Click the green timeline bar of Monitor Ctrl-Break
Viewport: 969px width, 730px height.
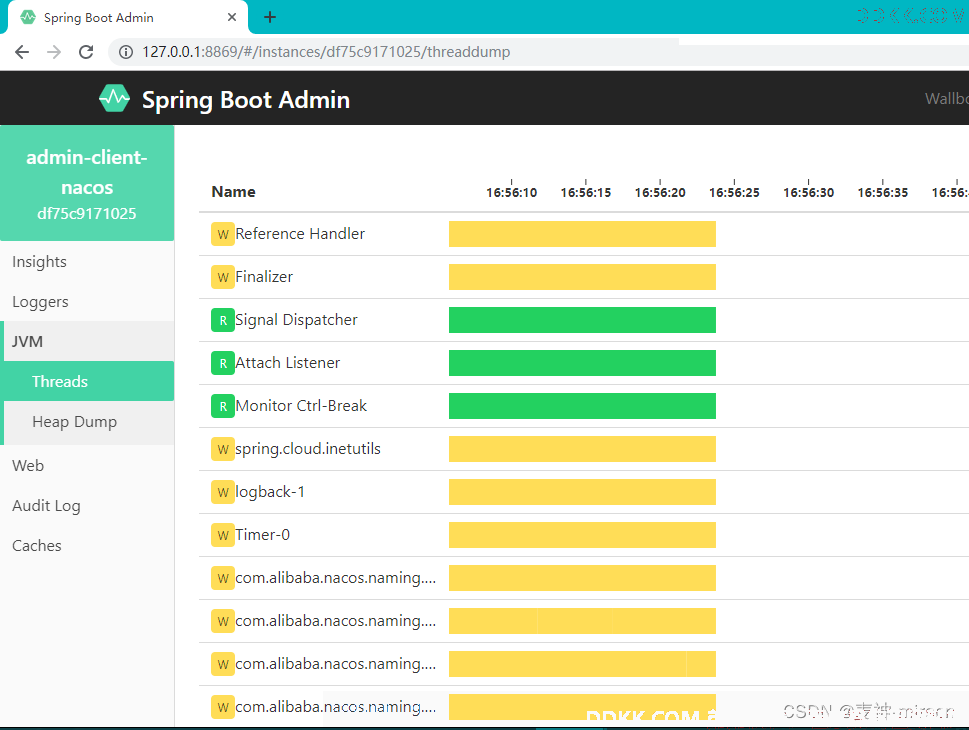pyautogui.click(x=582, y=406)
